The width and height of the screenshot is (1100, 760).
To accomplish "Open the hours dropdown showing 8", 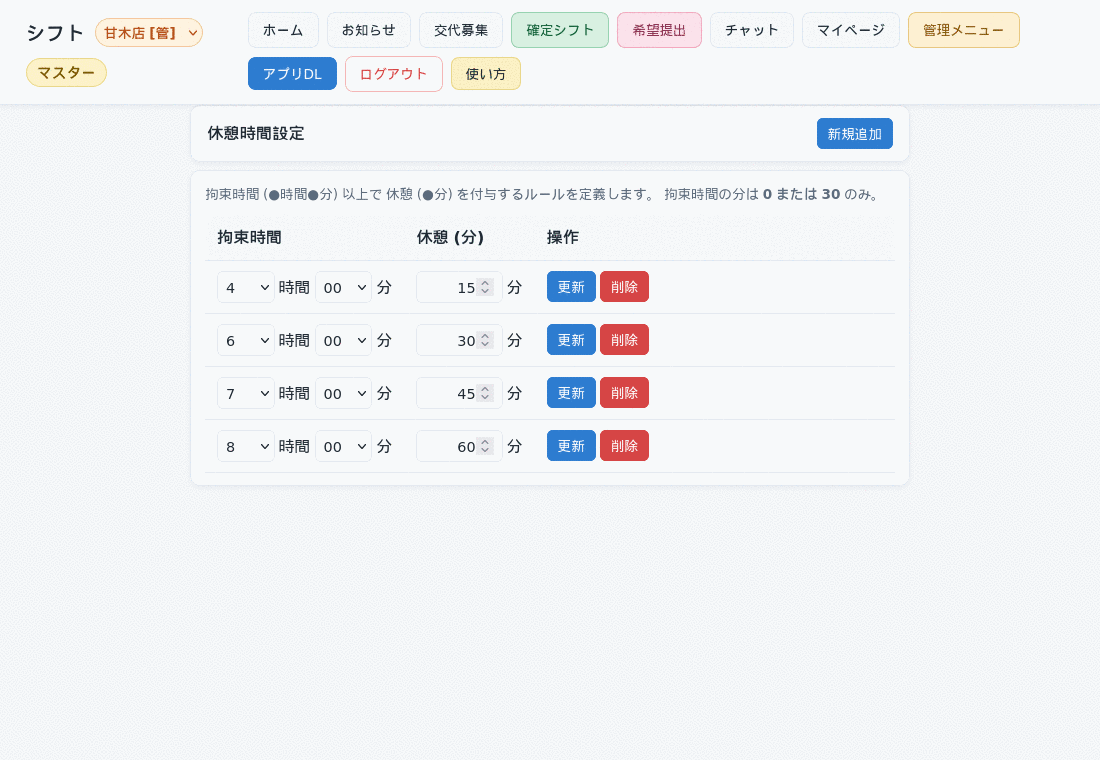I will click(x=246, y=446).
